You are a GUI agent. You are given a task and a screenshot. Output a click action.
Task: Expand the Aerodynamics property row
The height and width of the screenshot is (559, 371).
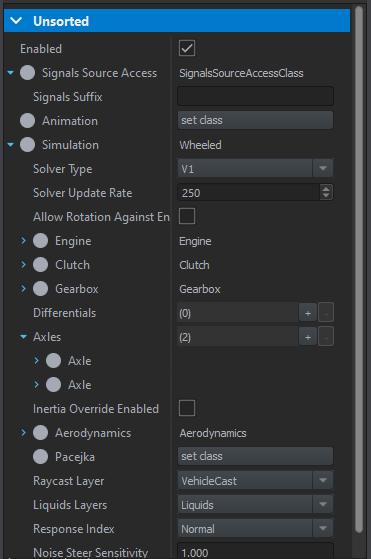[x=24, y=432]
